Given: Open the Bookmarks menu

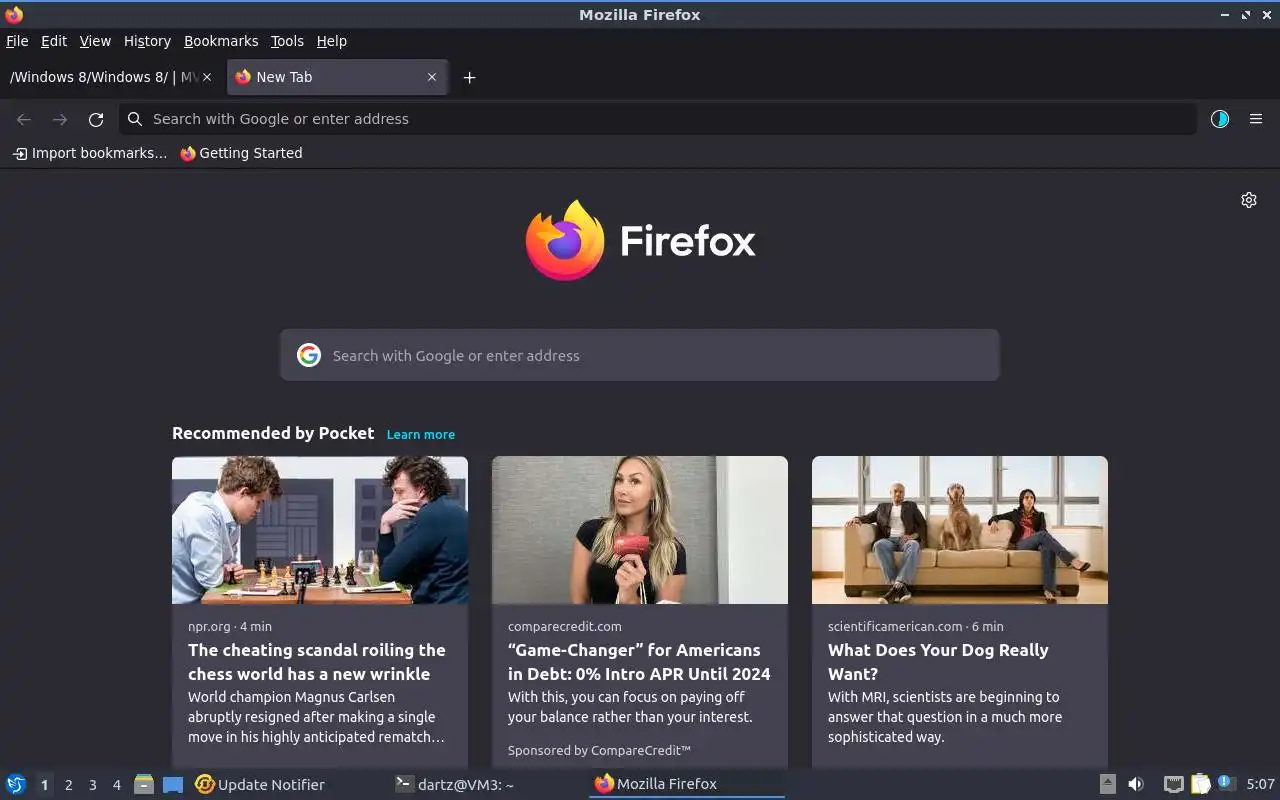Looking at the screenshot, I should [x=221, y=41].
